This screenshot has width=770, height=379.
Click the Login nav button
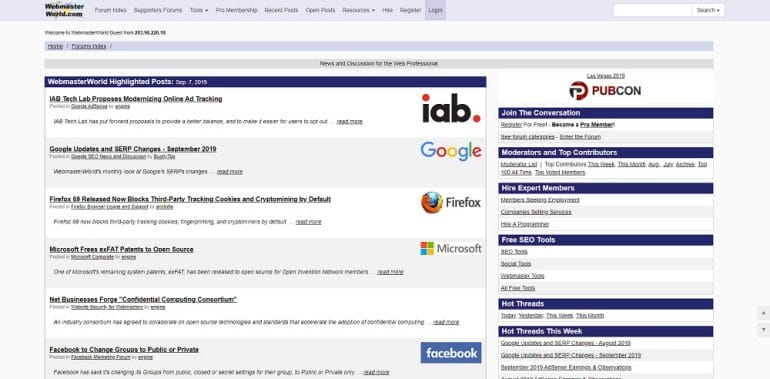[x=435, y=10]
